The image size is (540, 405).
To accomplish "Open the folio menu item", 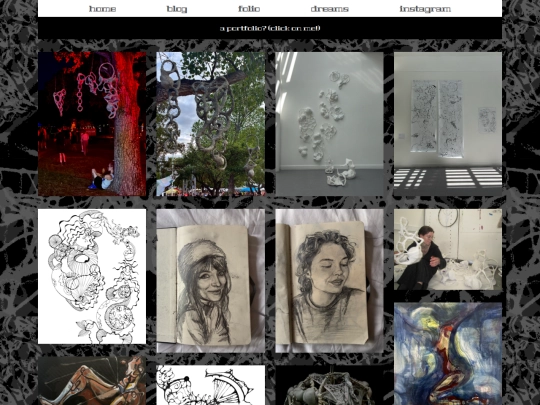I will (249, 9).
